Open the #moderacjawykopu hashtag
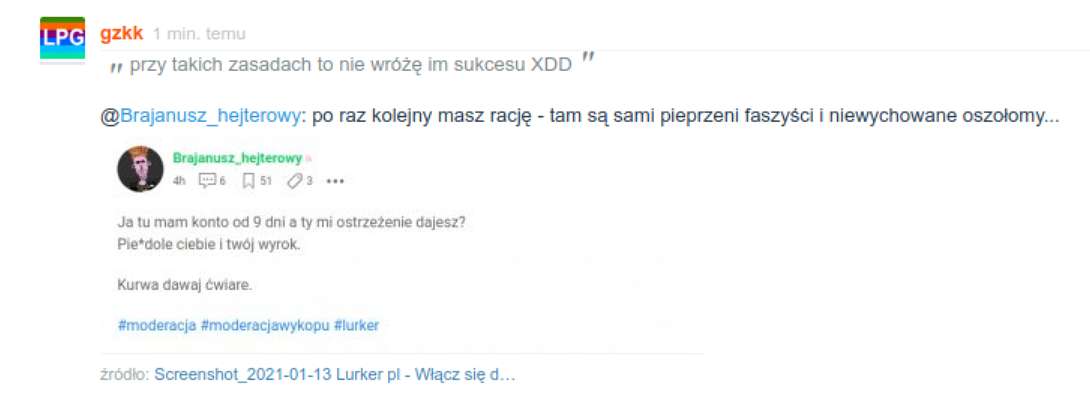Viewport: 1090px width, 404px height. [265, 325]
